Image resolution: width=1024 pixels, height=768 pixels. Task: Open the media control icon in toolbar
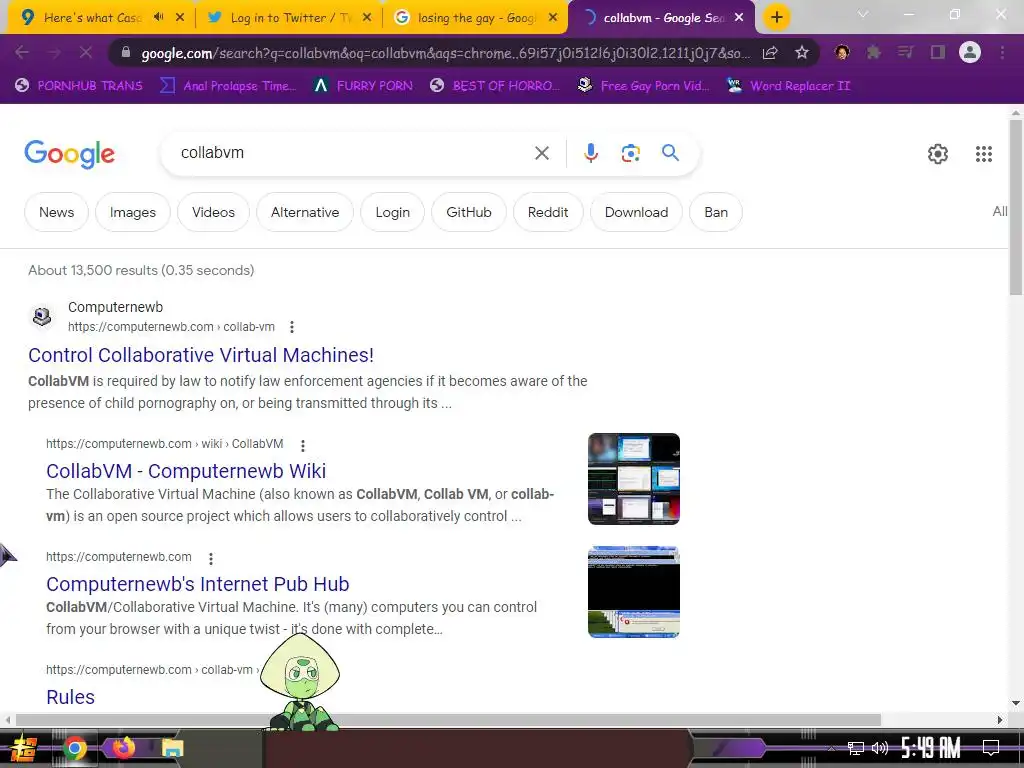coord(906,52)
